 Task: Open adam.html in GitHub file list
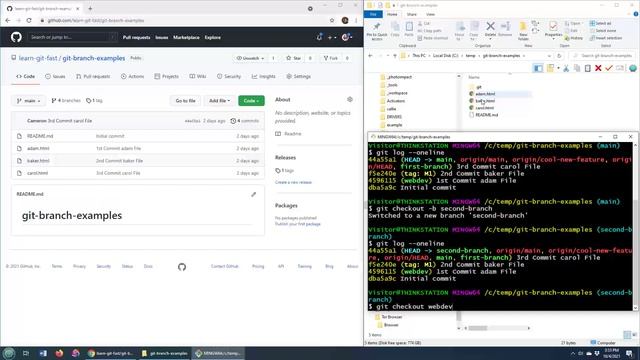[38, 149]
